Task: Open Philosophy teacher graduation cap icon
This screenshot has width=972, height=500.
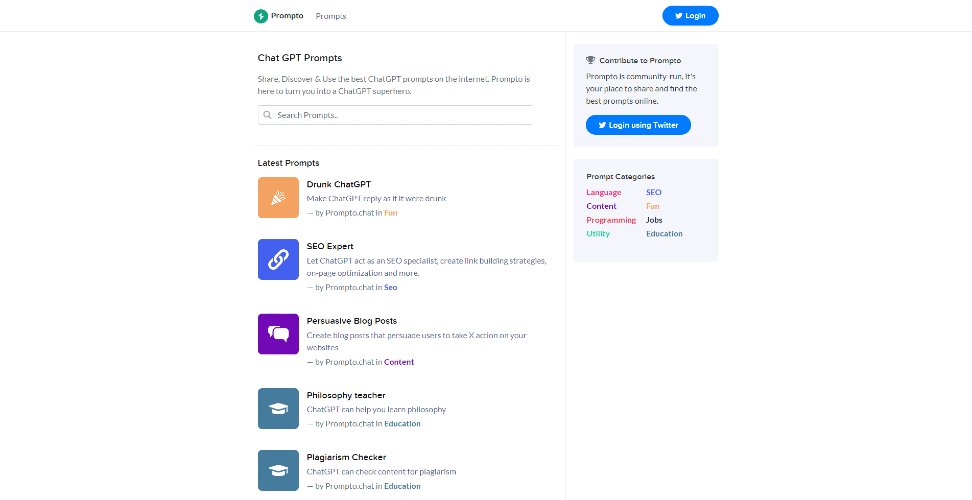Action: click(278, 408)
